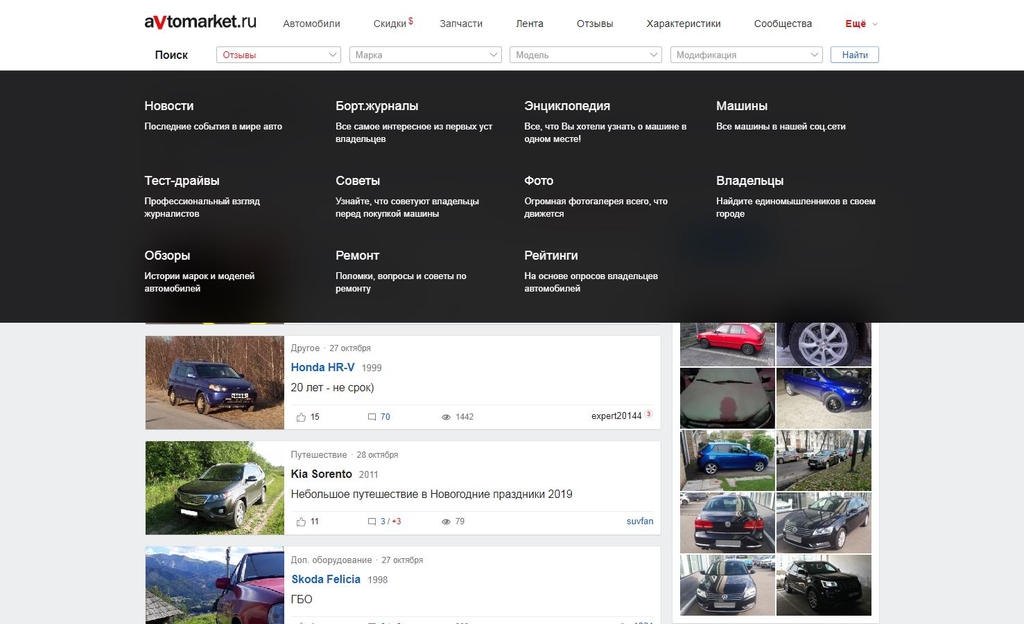Click the Доп. оборудование category label

pyautogui.click(x=331, y=560)
